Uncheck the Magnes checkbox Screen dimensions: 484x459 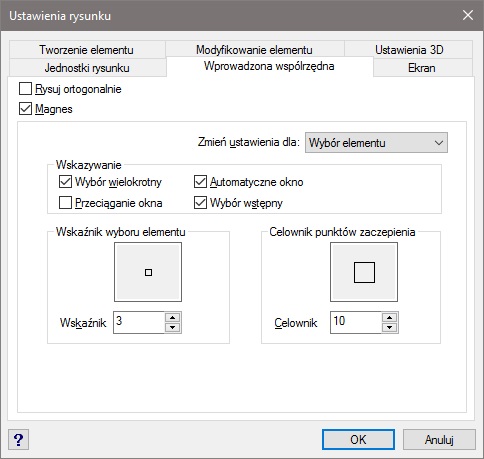25,109
